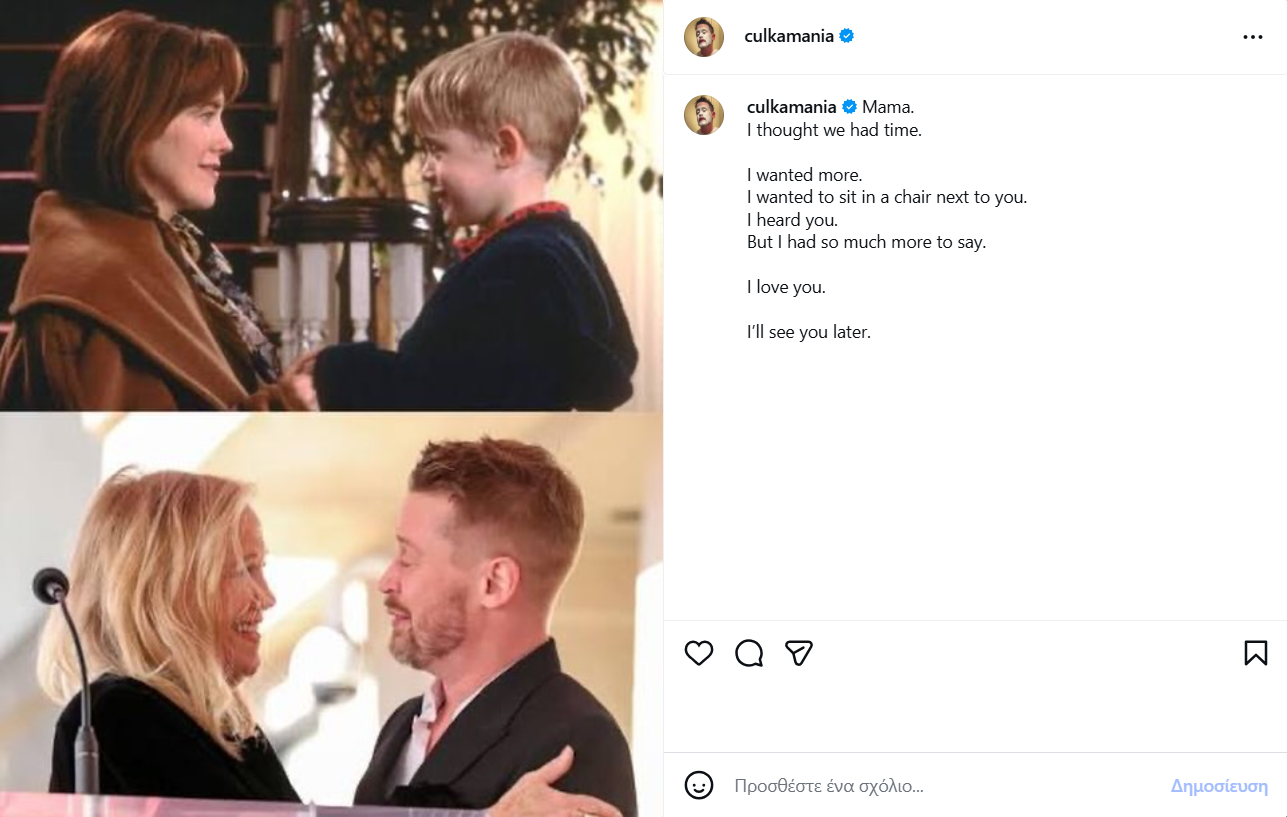Save the post with the bookmark icon

pos(1255,653)
